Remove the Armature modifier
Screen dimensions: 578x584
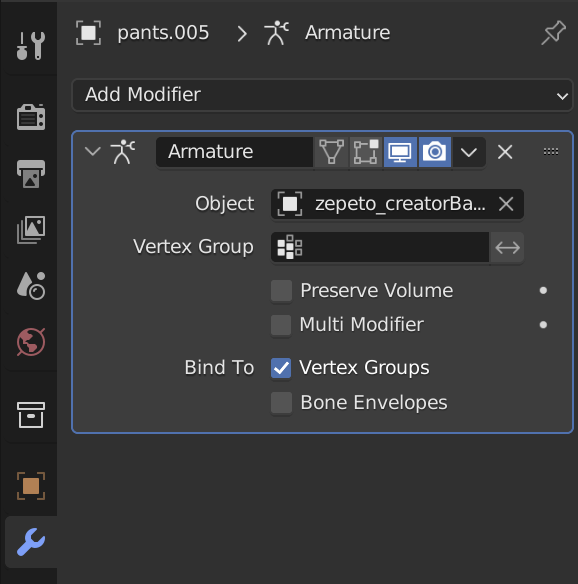pyautogui.click(x=505, y=152)
